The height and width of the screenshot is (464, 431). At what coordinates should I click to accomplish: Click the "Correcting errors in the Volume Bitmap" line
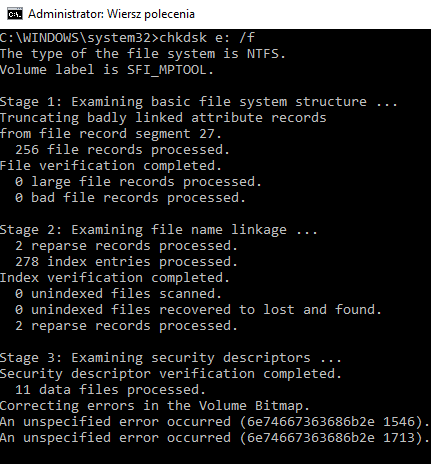[x=155, y=406]
